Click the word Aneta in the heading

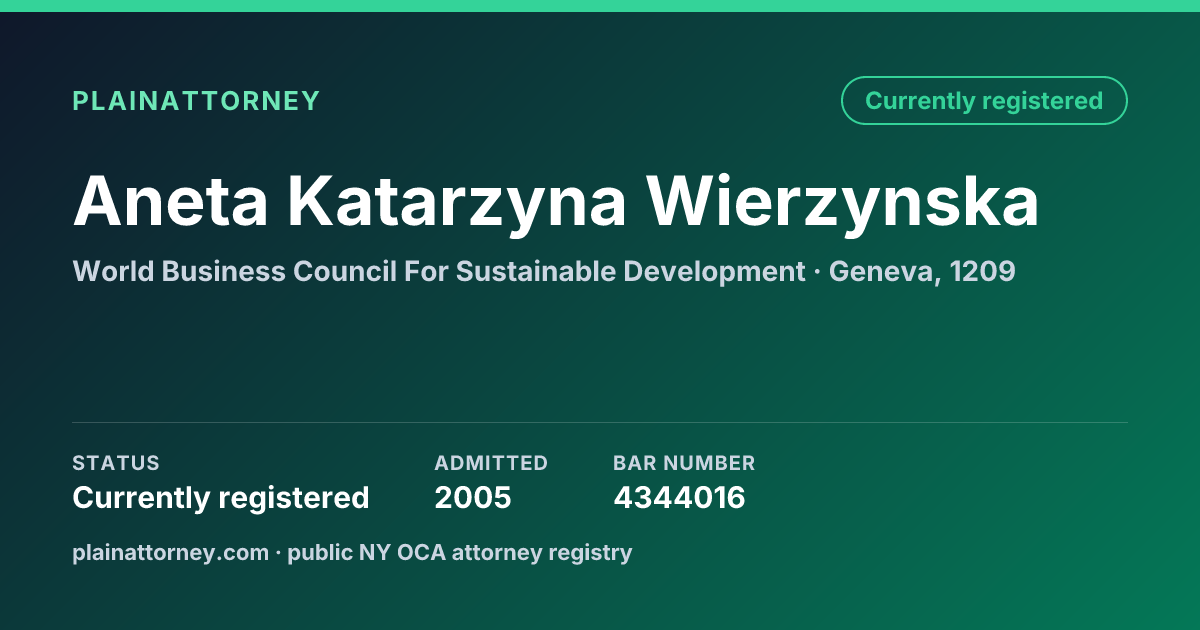click(x=171, y=202)
